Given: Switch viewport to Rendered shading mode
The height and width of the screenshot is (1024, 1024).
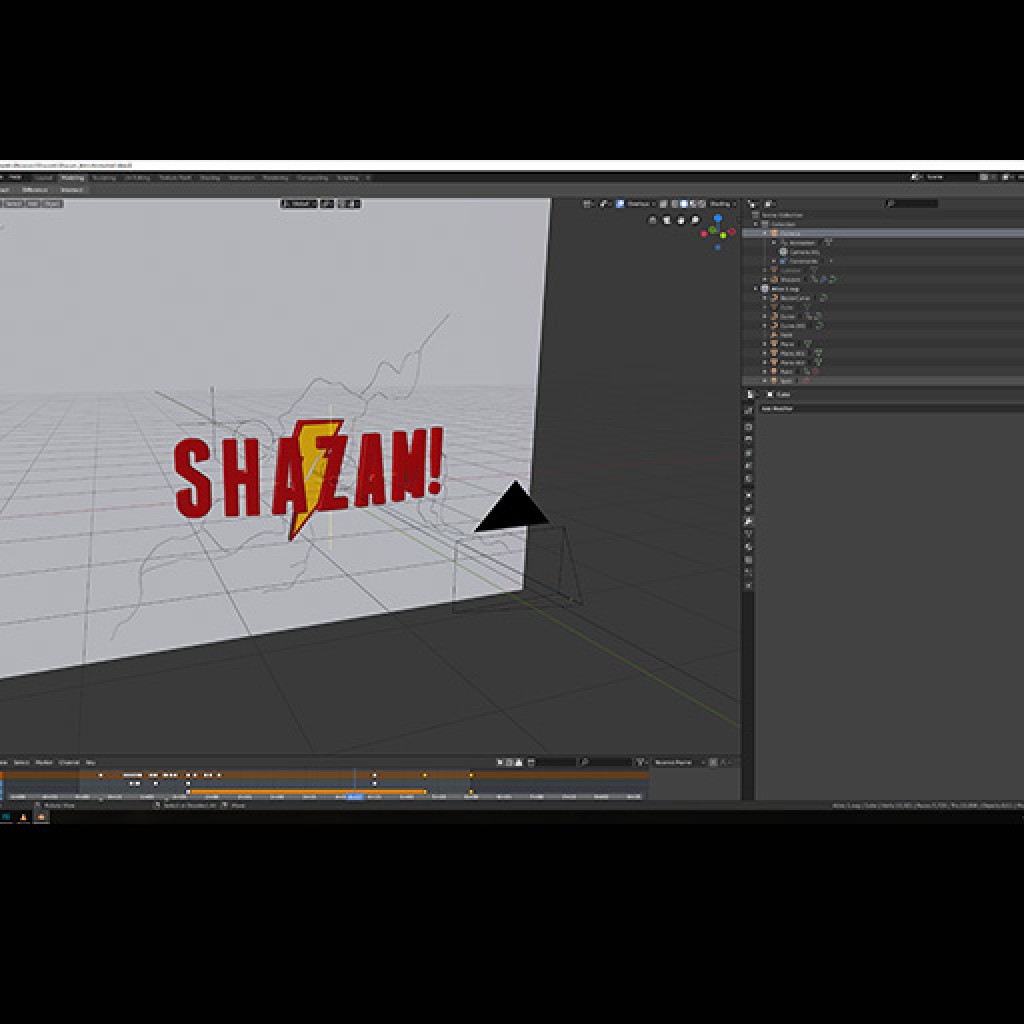Looking at the screenshot, I should [x=700, y=203].
